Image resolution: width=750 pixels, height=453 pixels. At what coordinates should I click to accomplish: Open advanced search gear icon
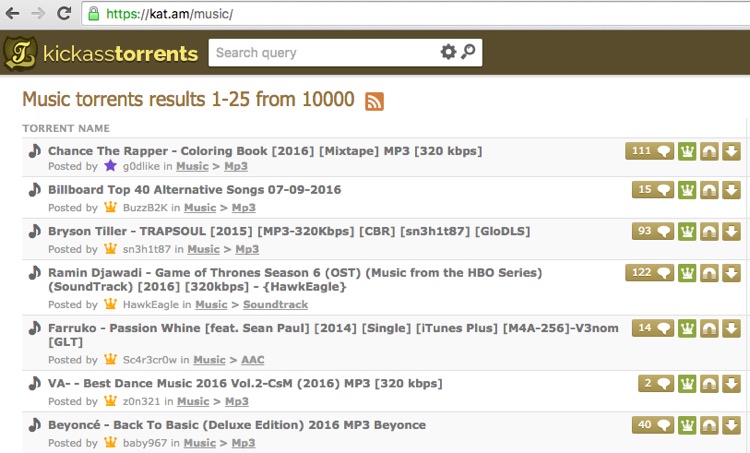pyautogui.click(x=448, y=52)
